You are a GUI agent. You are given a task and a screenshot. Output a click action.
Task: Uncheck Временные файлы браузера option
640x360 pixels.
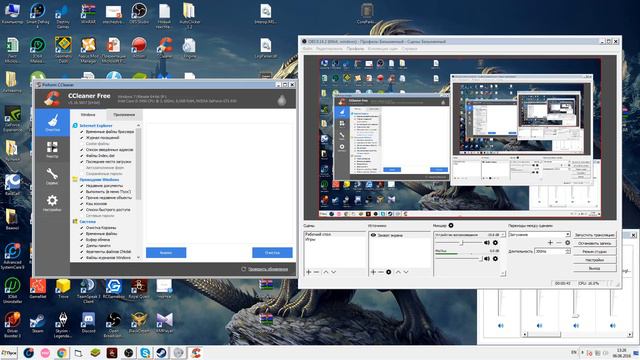point(82,132)
